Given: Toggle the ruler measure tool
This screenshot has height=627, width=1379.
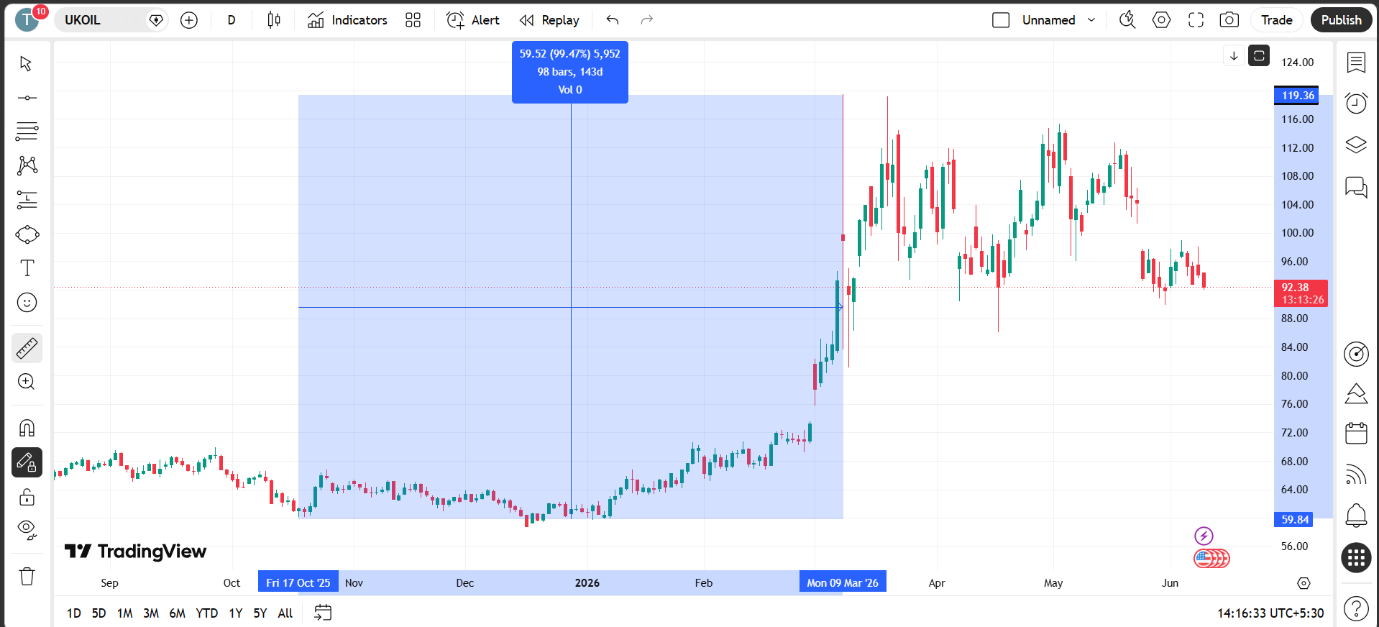Looking at the screenshot, I should coord(27,348).
